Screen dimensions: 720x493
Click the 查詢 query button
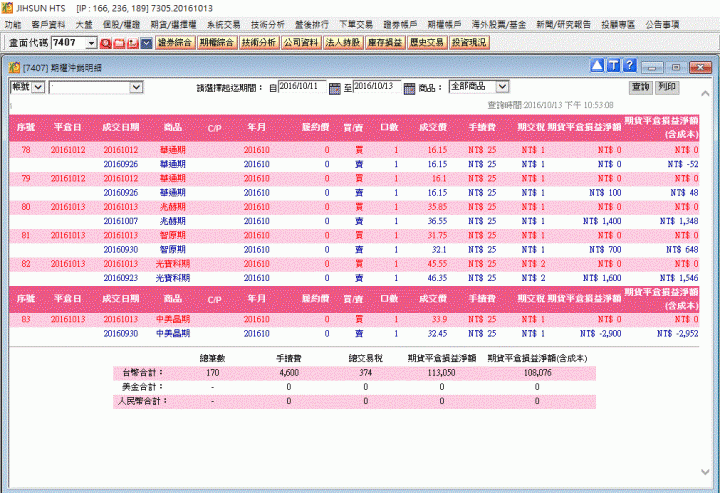641,87
